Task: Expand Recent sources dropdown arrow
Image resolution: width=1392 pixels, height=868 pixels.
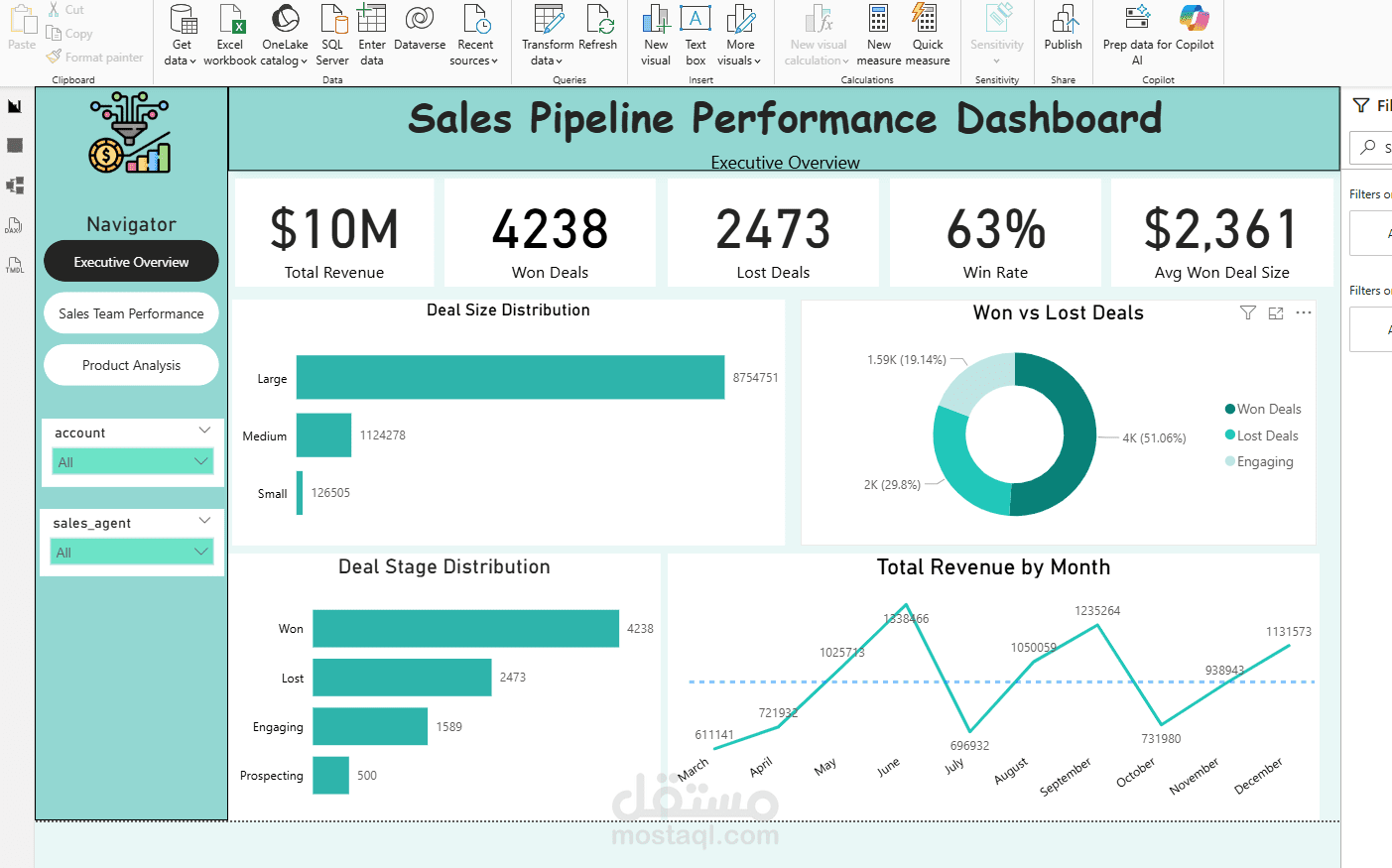Action: (494, 62)
